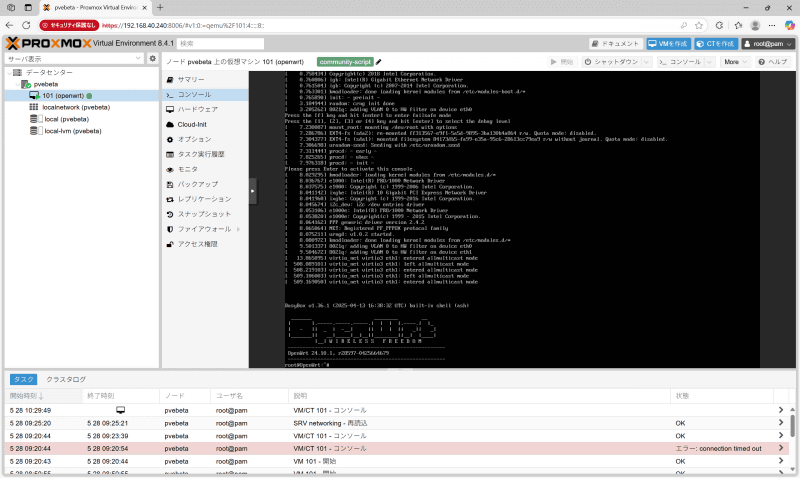
Task: Click inside the OpenWrt console terminal
Action: [522, 219]
